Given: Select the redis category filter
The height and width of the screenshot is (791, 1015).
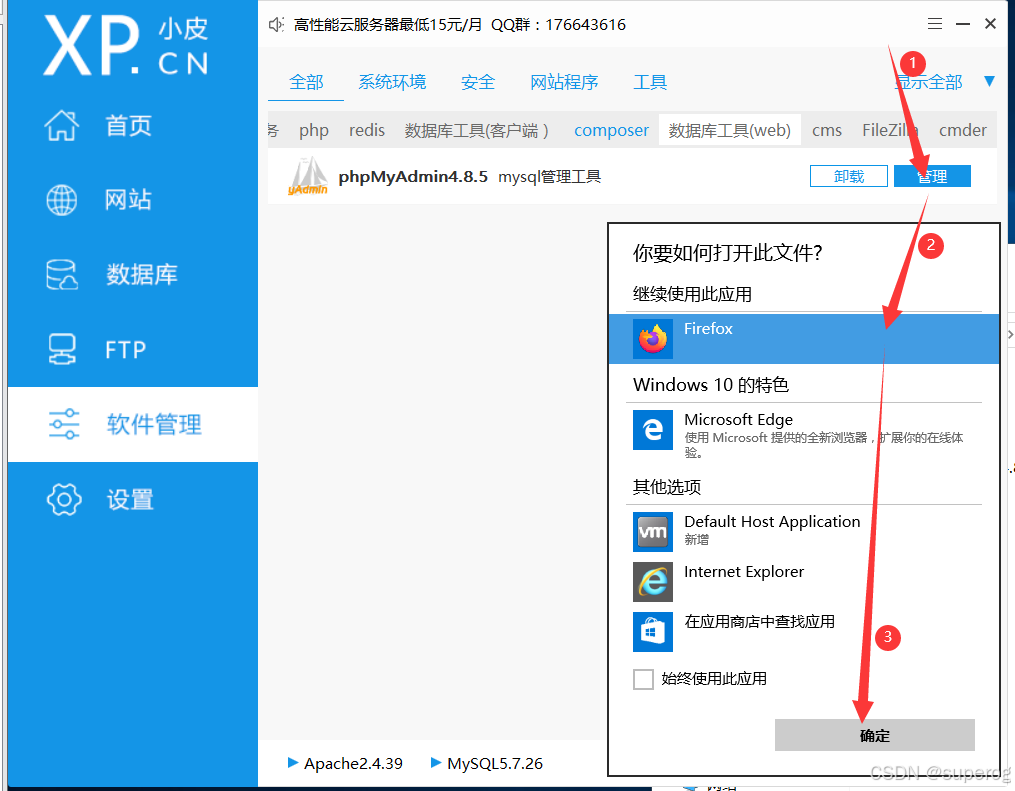Looking at the screenshot, I should click(367, 130).
